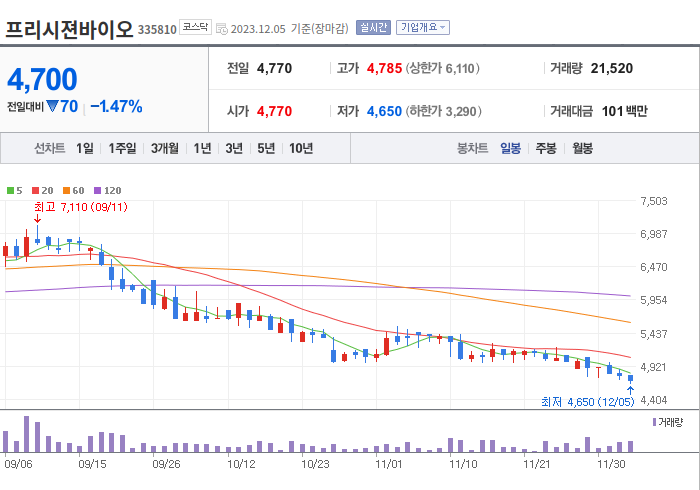Switch to the 주봉 candle chart

(546, 148)
